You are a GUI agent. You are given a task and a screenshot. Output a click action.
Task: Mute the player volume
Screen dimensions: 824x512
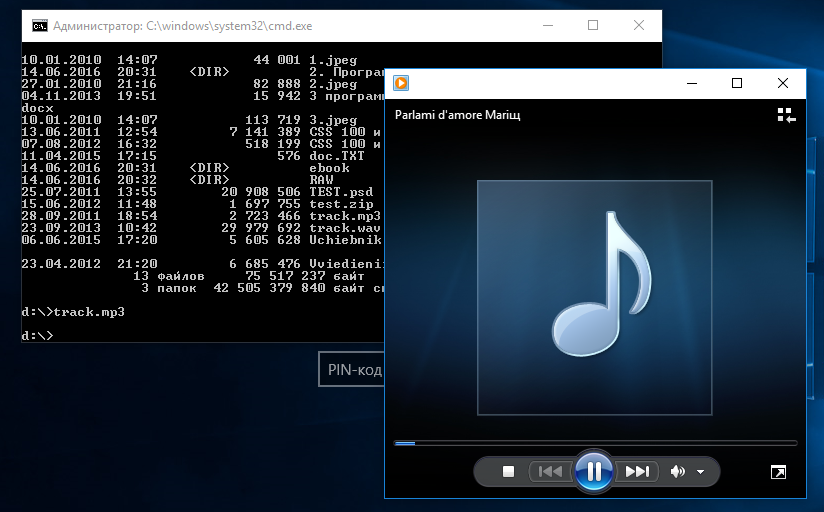[677, 472]
